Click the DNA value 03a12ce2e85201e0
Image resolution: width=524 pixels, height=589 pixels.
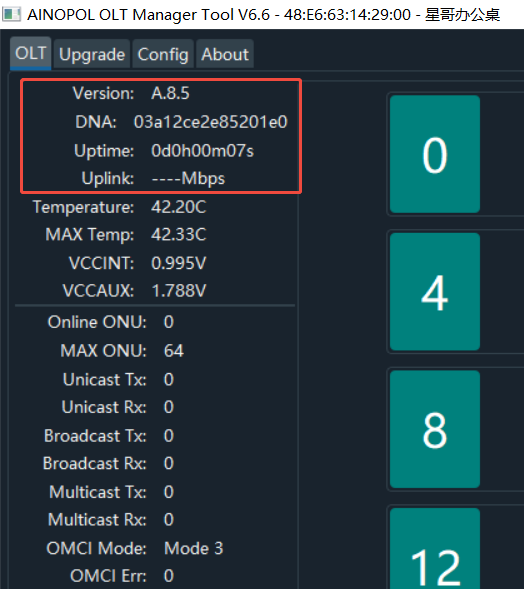pyautogui.click(x=211, y=122)
